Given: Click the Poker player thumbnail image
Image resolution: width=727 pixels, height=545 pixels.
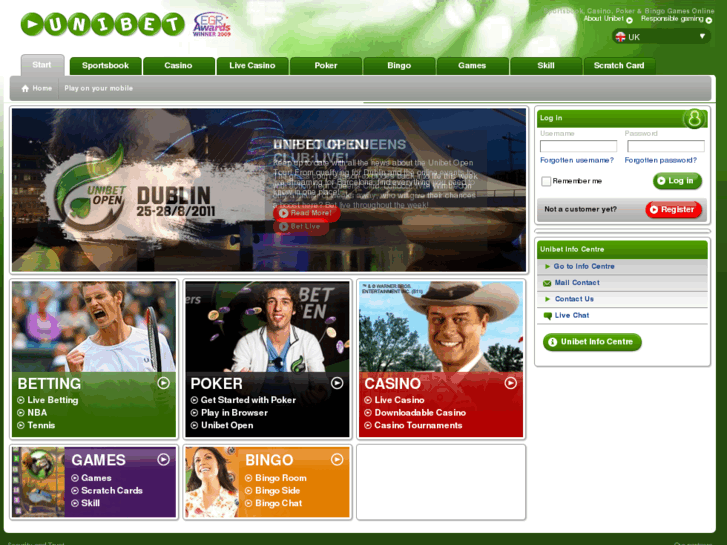Looking at the screenshot, I should click(x=268, y=327).
